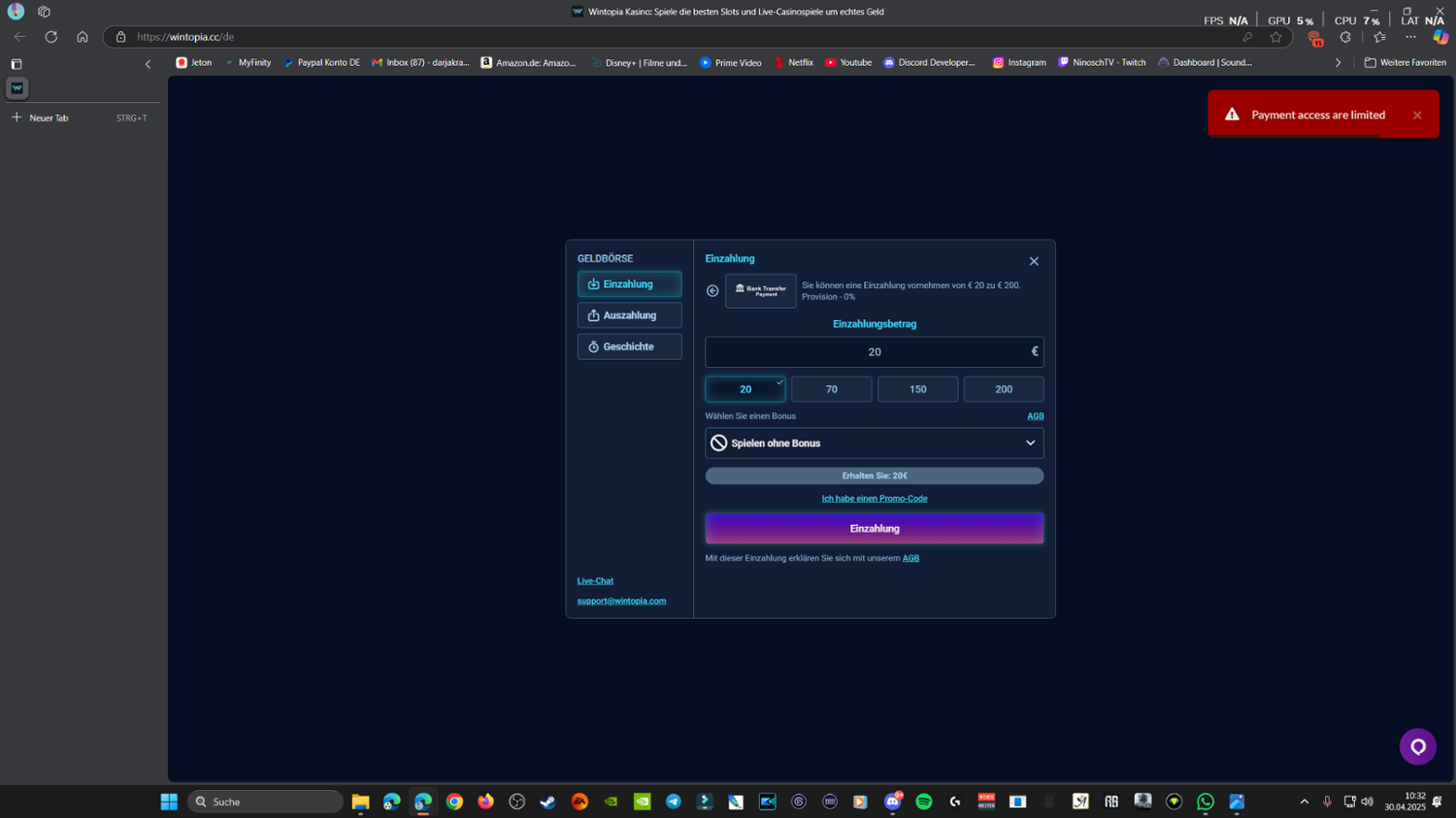1456x818 pixels.
Task: Open the Geschichte history tab
Action: point(629,346)
